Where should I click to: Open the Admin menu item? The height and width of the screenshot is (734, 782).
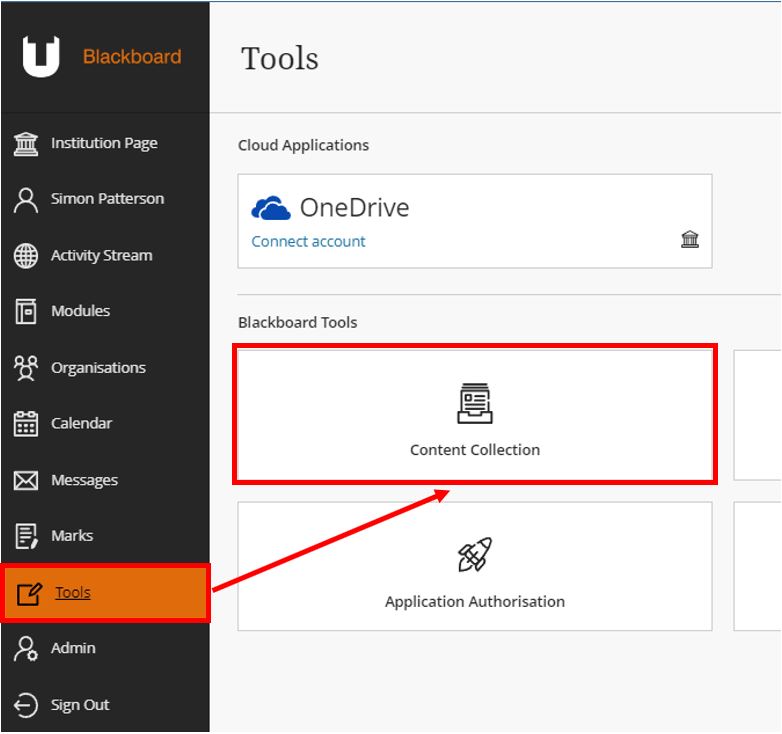(105, 649)
